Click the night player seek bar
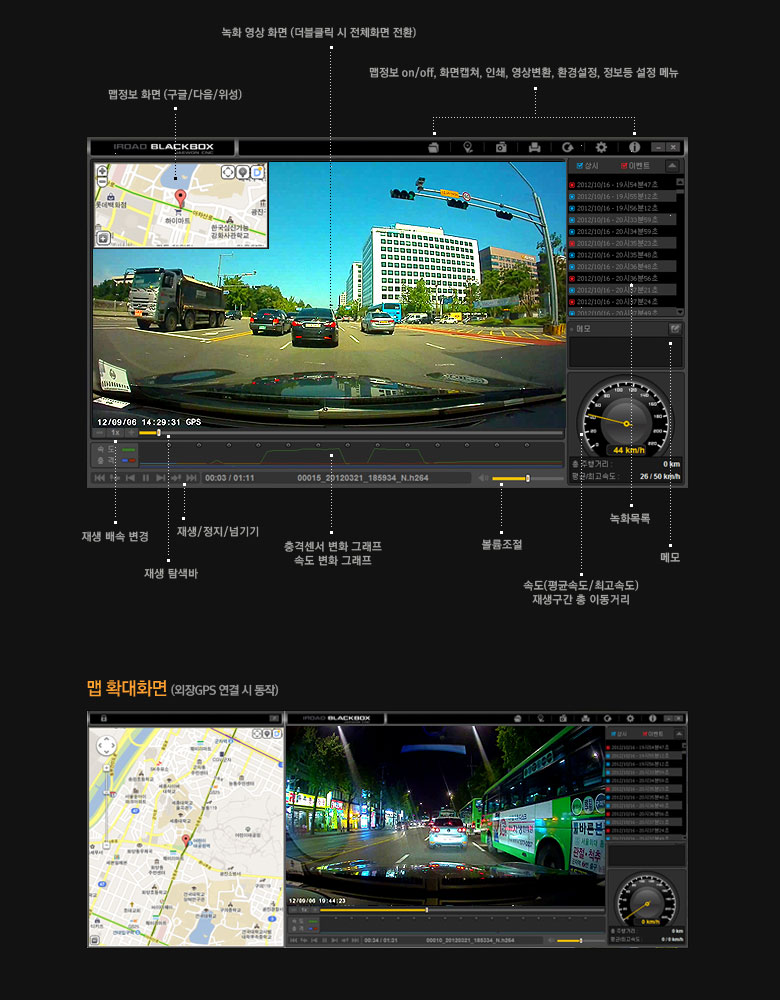The height and width of the screenshot is (1000, 780). click(x=460, y=910)
